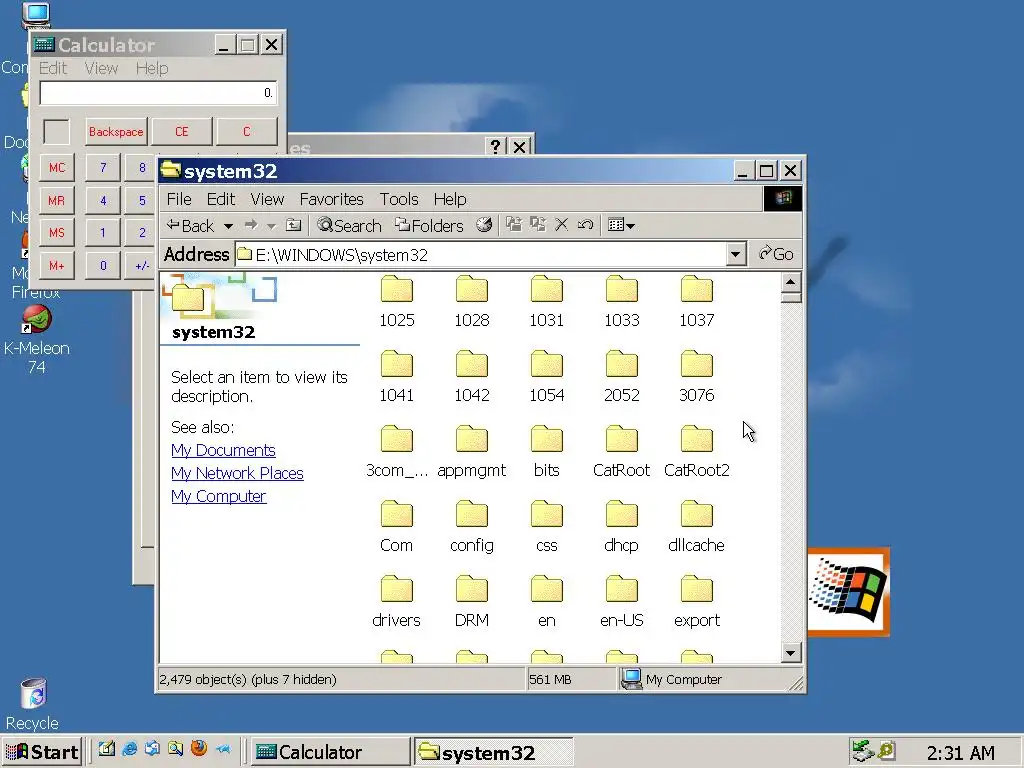Viewport: 1024px width, 768px height.
Task: Click the 7 key in Calculator
Action: click(x=103, y=168)
